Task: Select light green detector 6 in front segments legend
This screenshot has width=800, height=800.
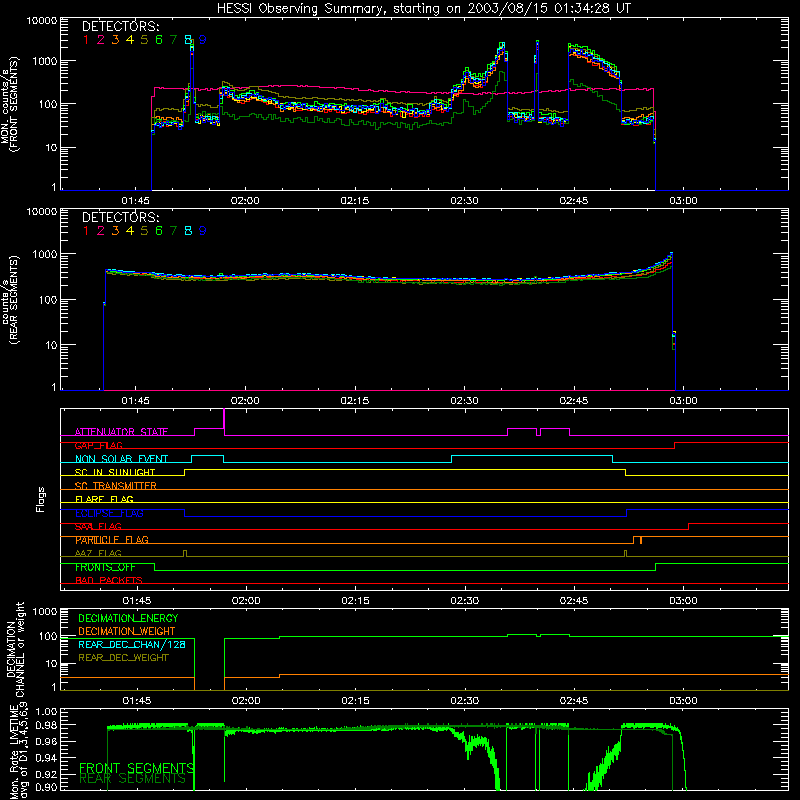Action: point(159,40)
